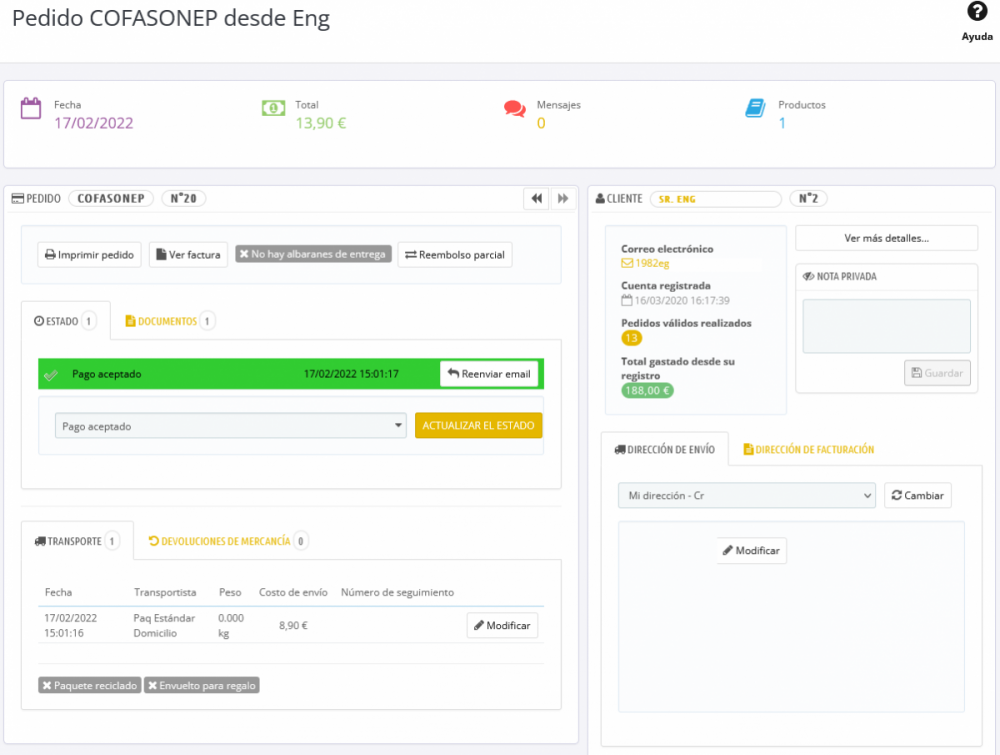This screenshot has width=1000, height=755.
Task: Go to next order arrow icon
Action: coord(563,199)
